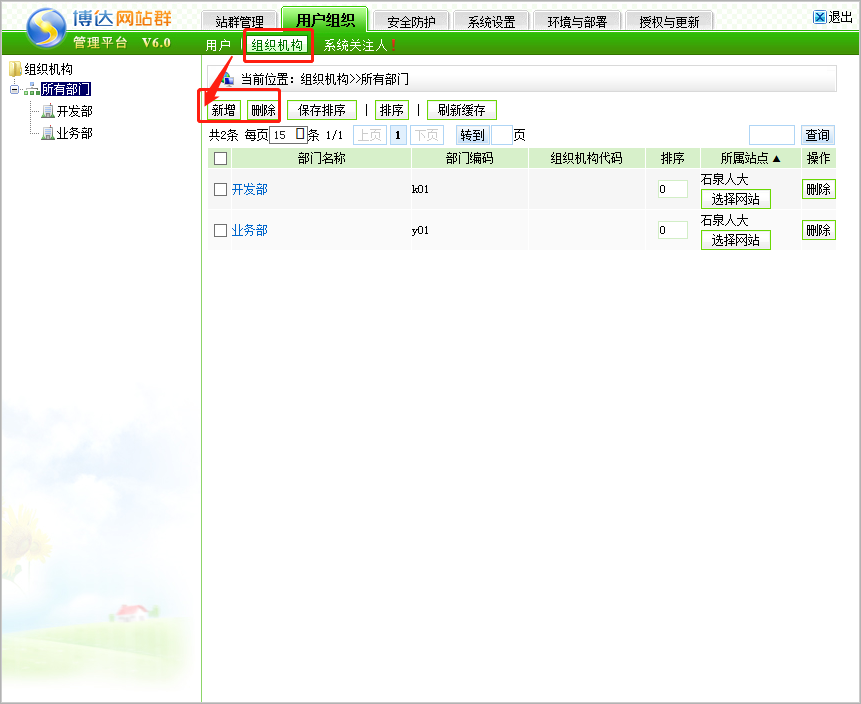
Task: Click the 业务部 building icon in tree
Action: tap(48, 133)
